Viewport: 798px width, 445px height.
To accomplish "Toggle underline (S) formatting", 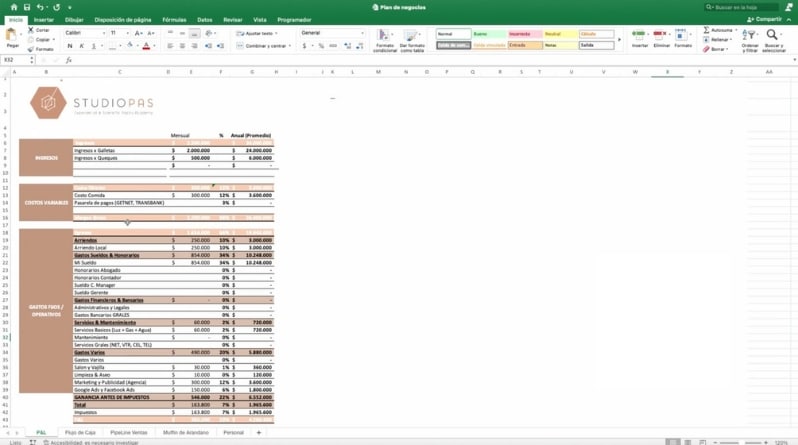I will [x=93, y=46].
